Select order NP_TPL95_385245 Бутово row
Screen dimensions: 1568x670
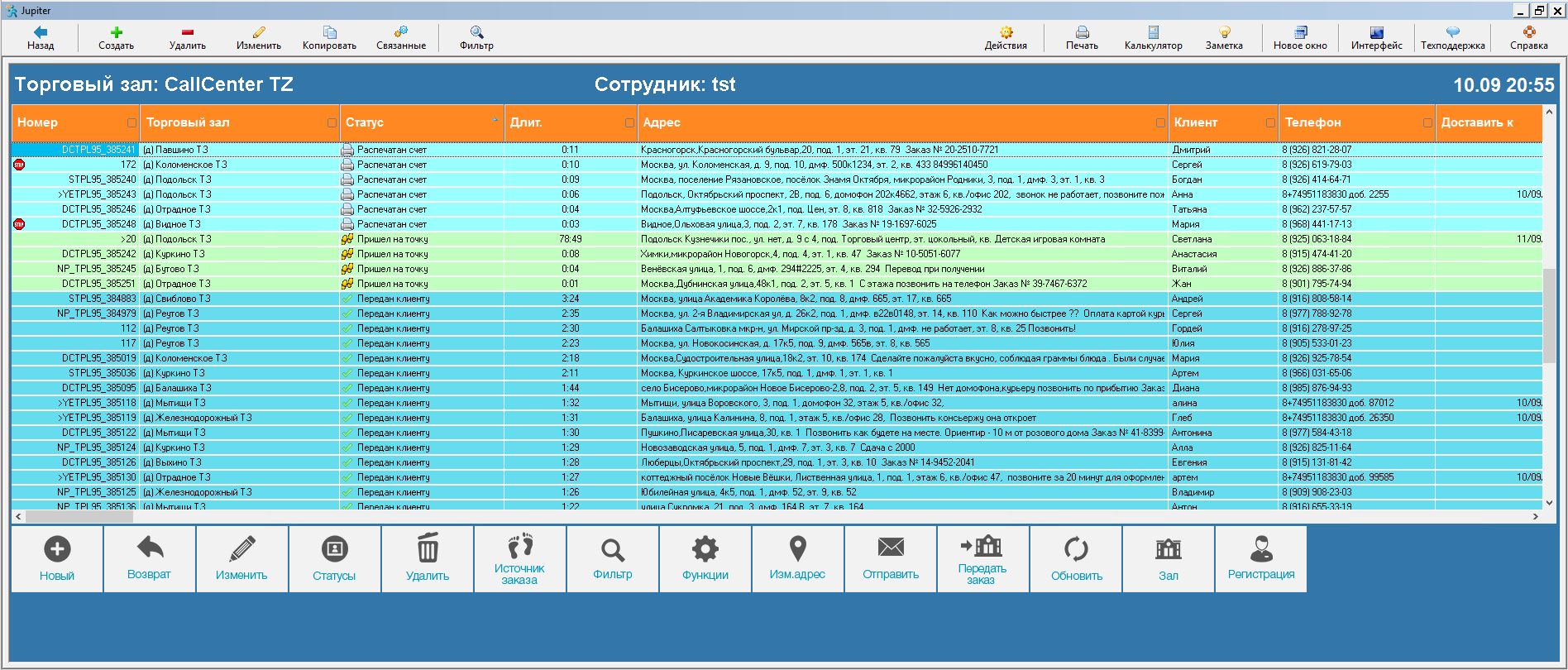pyautogui.click(x=777, y=269)
